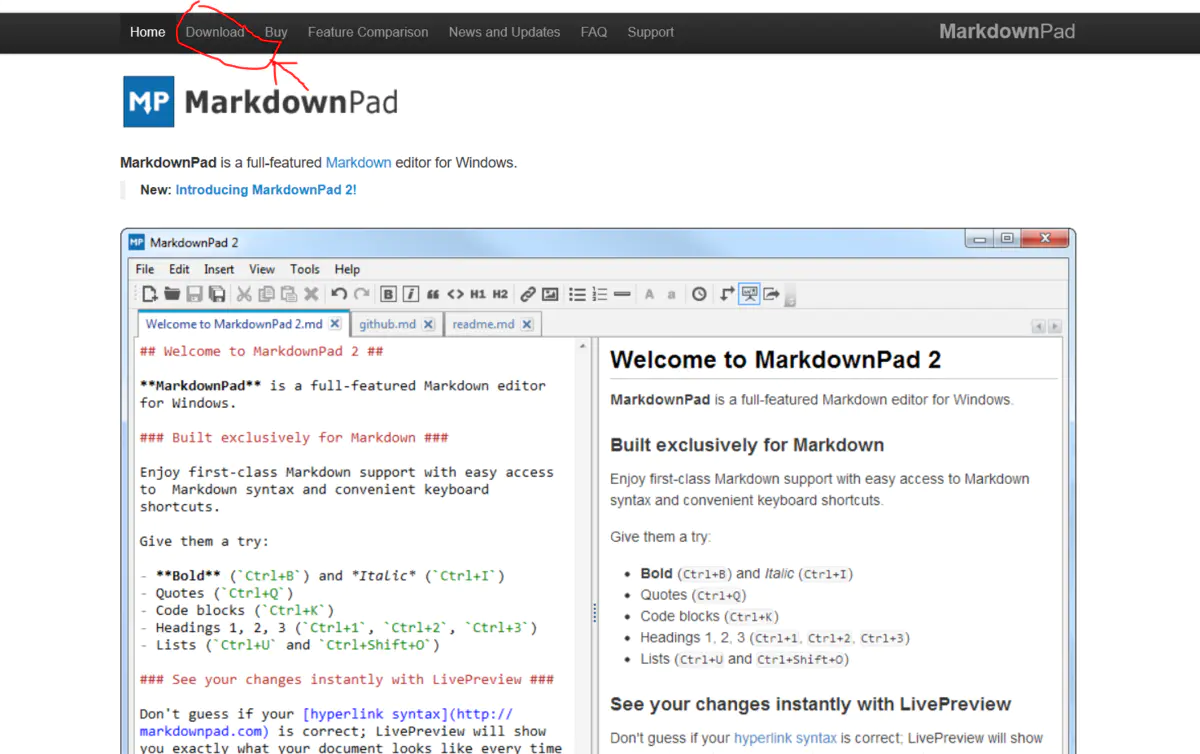Open the View menu
The width and height of the screenshot is (1200, 754).
[261, 268]
